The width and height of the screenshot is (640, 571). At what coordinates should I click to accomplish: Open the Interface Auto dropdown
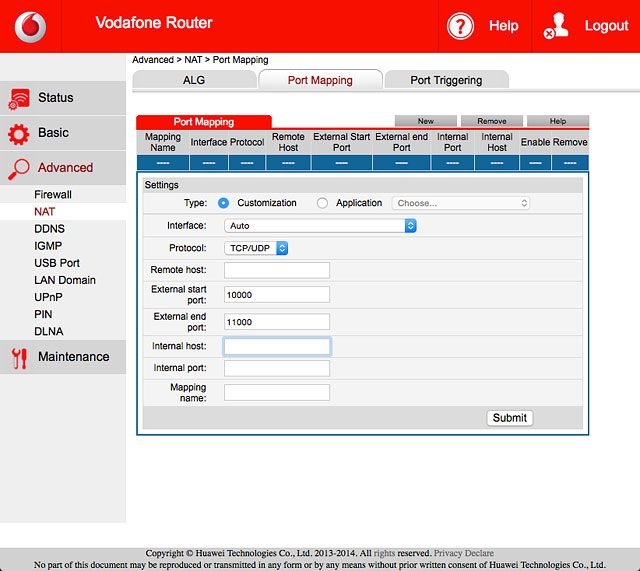point(320,226)
